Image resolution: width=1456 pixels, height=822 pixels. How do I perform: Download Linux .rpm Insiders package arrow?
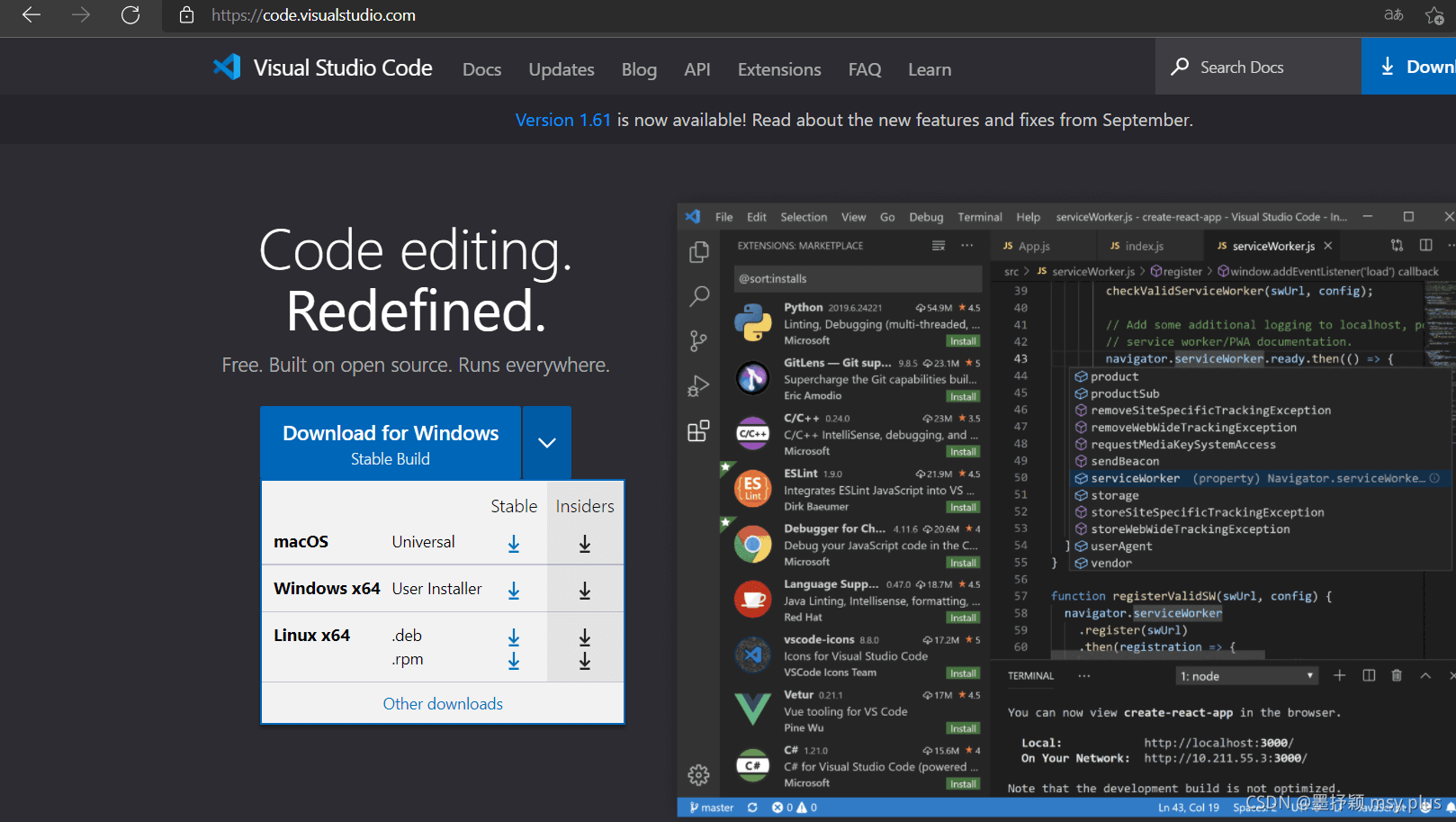585,661
